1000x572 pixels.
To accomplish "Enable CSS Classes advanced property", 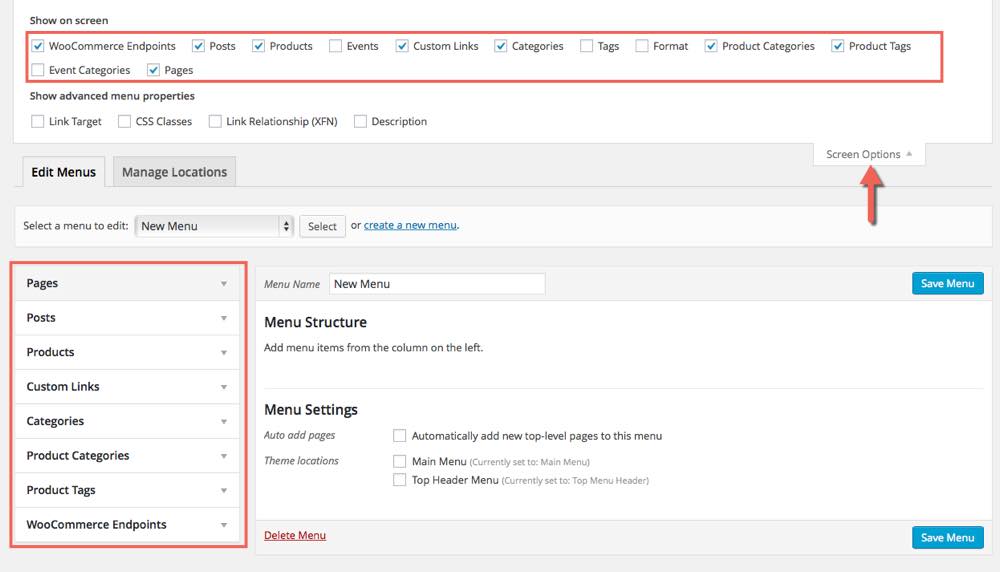I will pos(125,122).
